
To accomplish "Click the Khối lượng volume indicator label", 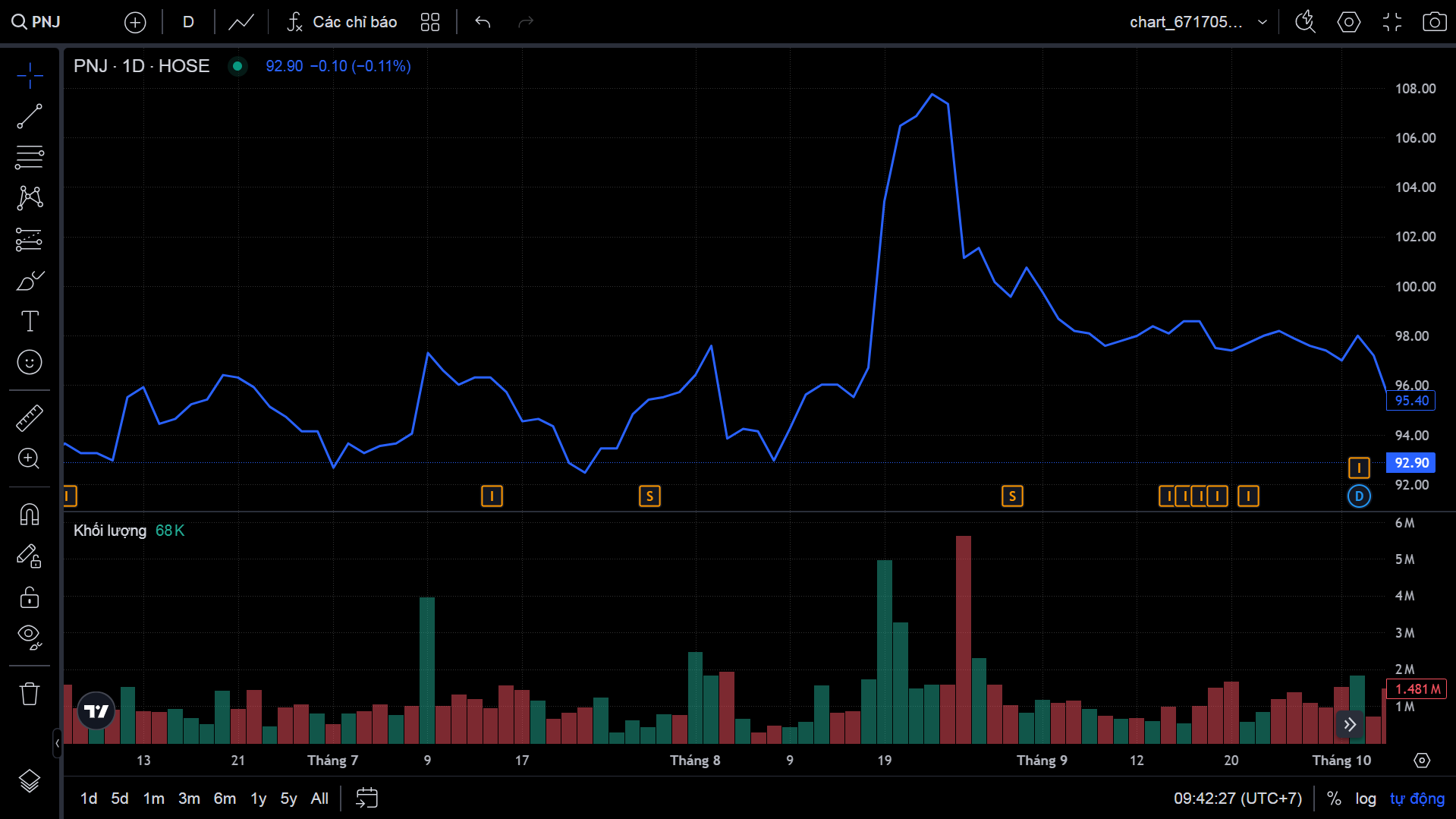I will (x=110, y=531).
